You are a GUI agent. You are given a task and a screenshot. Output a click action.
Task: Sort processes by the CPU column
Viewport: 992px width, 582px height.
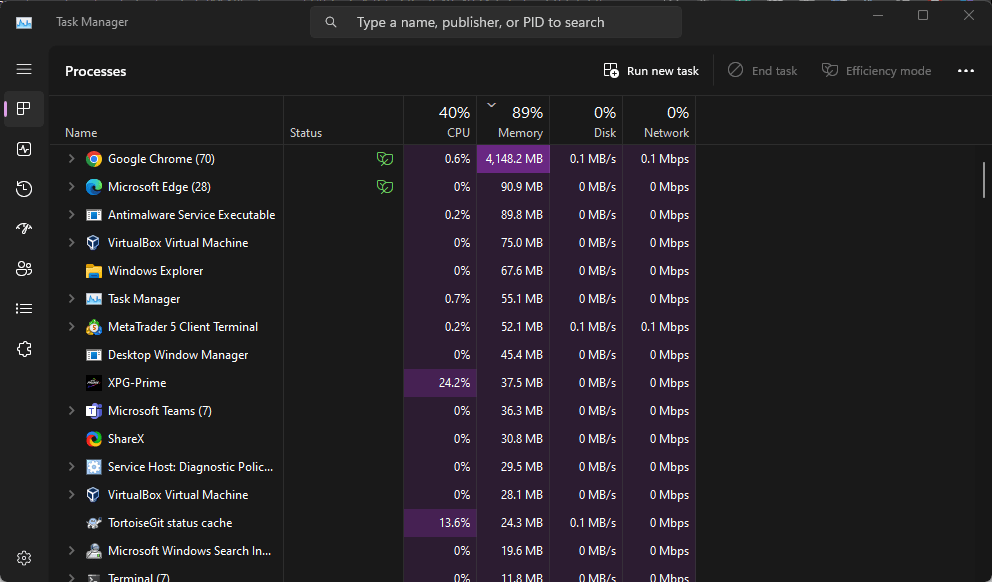441,122
